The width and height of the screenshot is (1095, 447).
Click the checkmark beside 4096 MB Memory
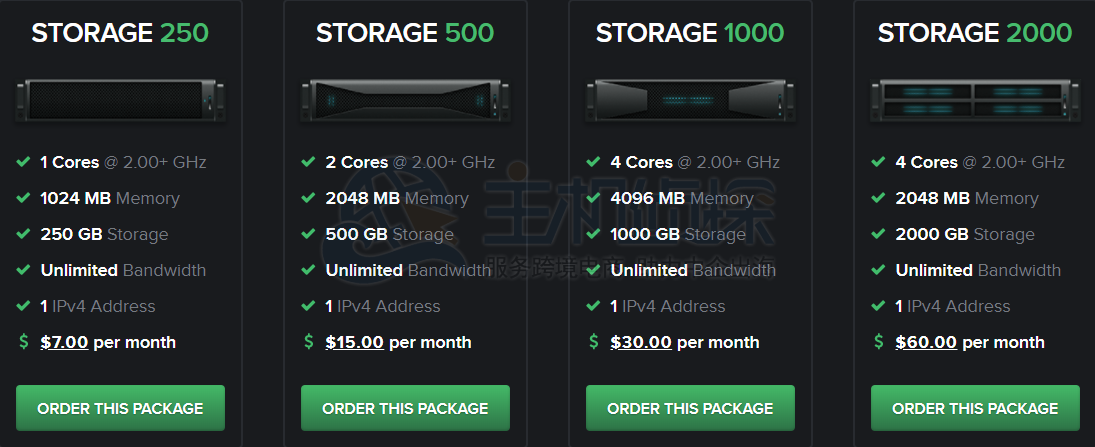[x=594, y=198]
